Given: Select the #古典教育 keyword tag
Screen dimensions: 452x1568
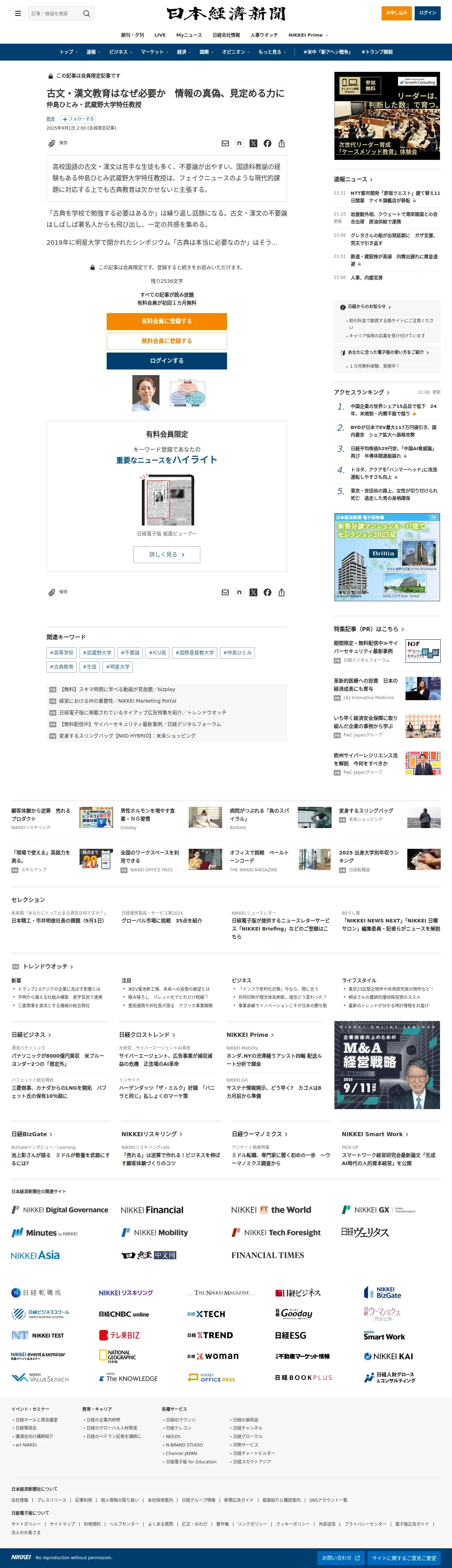Looking at the screenshot, I should point(62,666).
